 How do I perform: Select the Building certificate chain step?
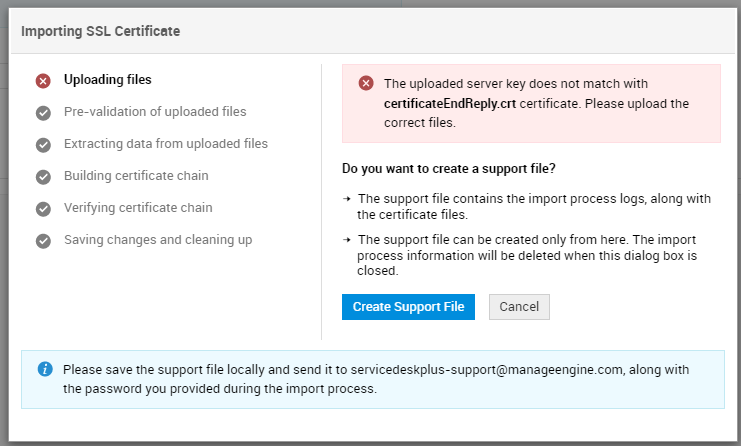click(x=136, y=176)
